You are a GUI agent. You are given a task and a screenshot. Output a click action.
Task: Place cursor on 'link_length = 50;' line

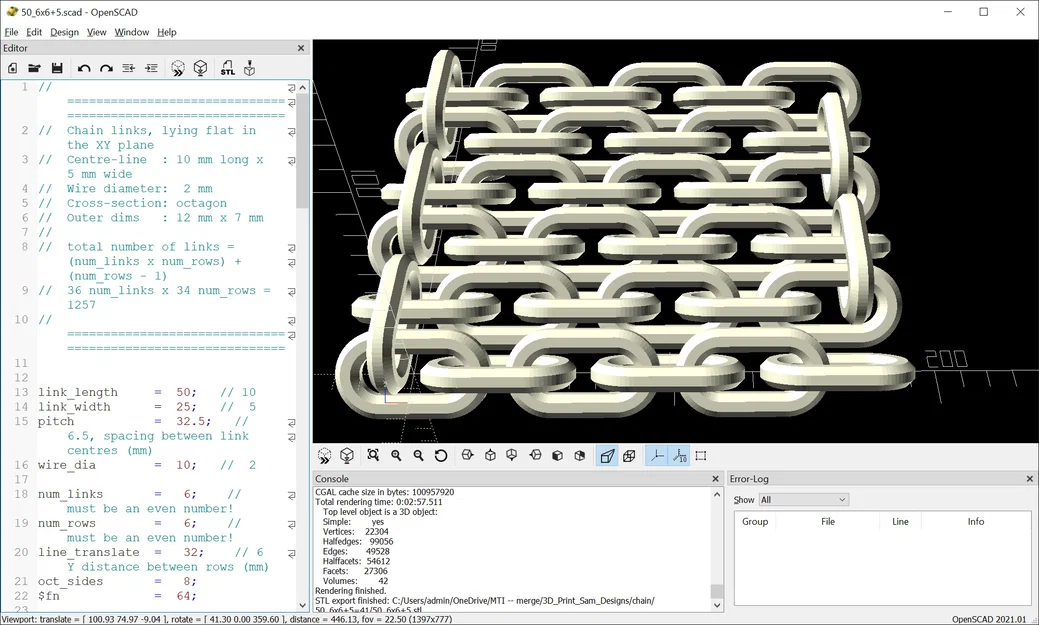click(x=146, y=392)
